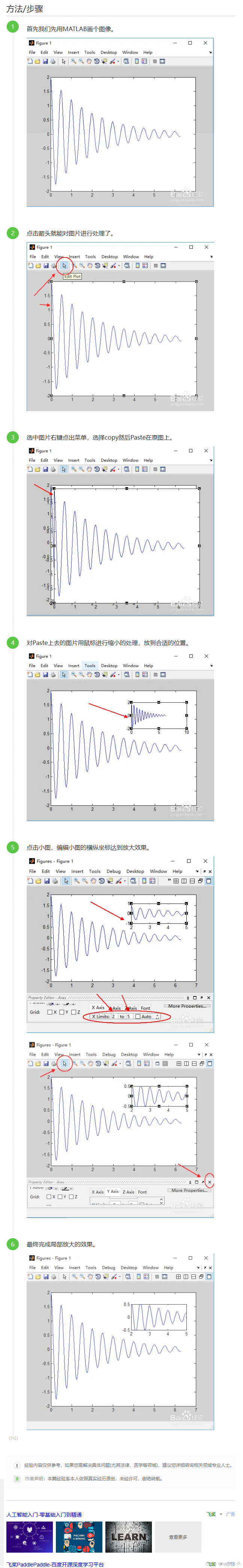Open Machine Learning ad thumbnail
Viewport: 243px width, 1568px height.
pyautogui.click(x=79, y=1537)
